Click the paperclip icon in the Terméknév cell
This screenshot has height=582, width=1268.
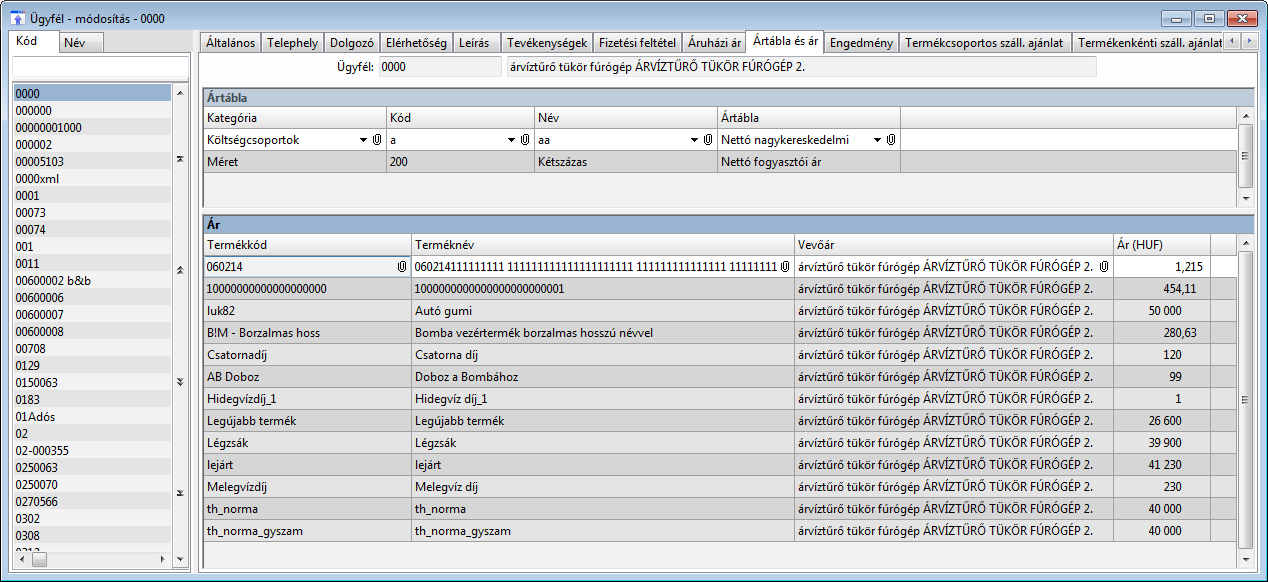pyautogui.click(x=786, y=267)
